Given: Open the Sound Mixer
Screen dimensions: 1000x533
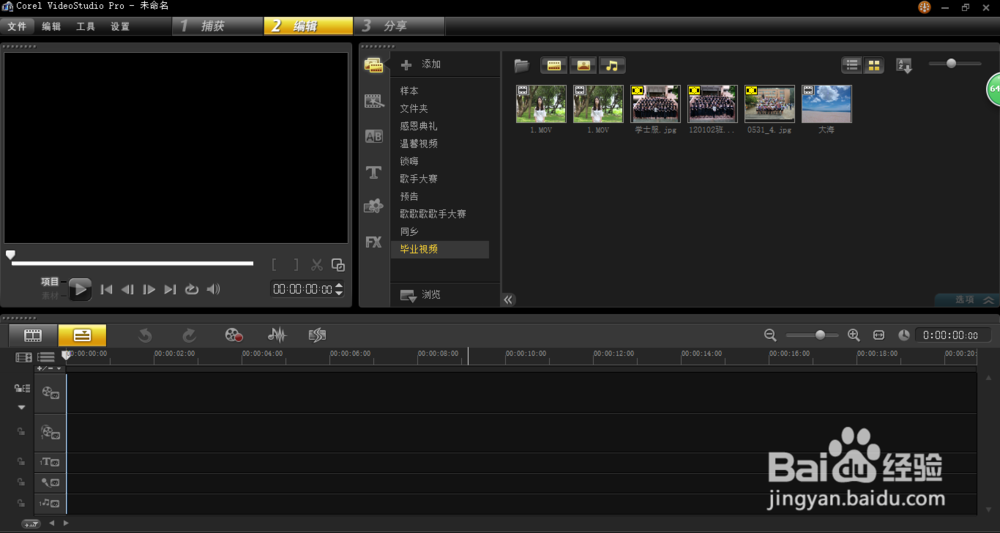Looking at the screenshot, I should click(x=276, y=335).
